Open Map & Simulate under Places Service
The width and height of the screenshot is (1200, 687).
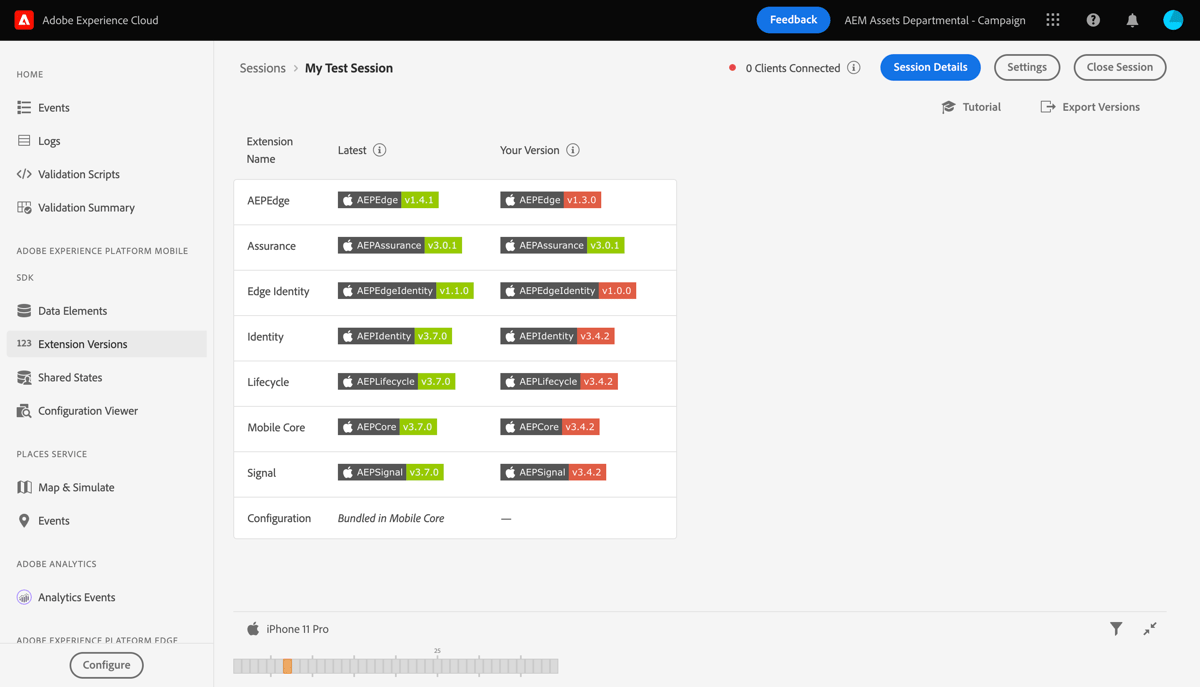point(75,487)
